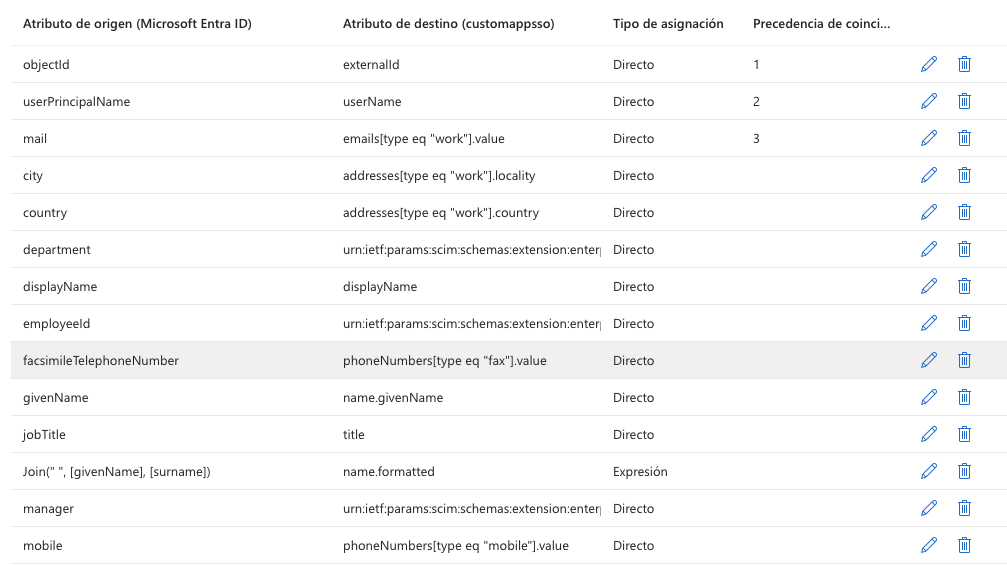Select the mobile source attribute cell

click(43, 545)
